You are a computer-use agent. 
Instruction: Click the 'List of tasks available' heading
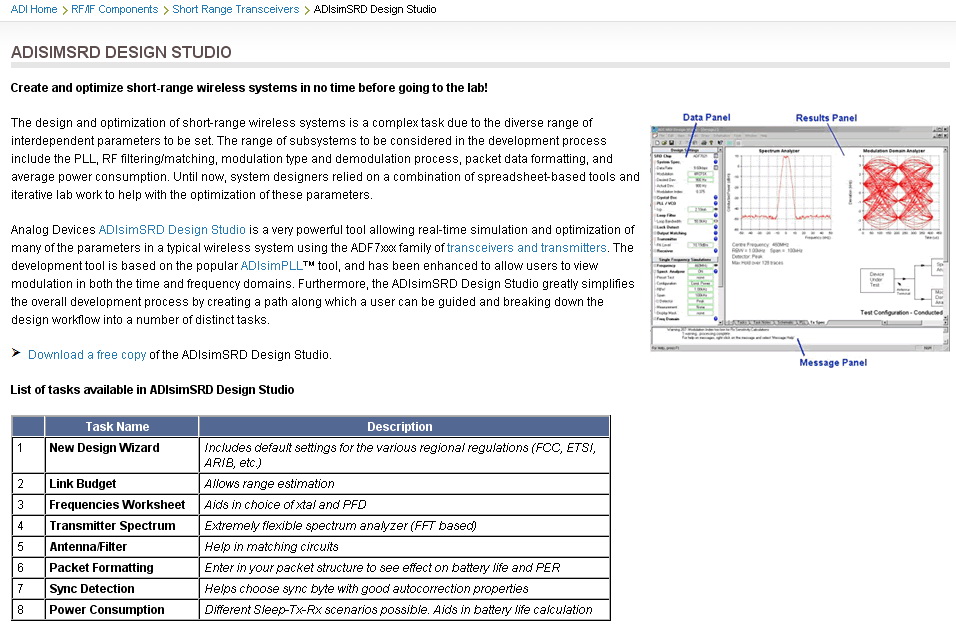[152, 390]
